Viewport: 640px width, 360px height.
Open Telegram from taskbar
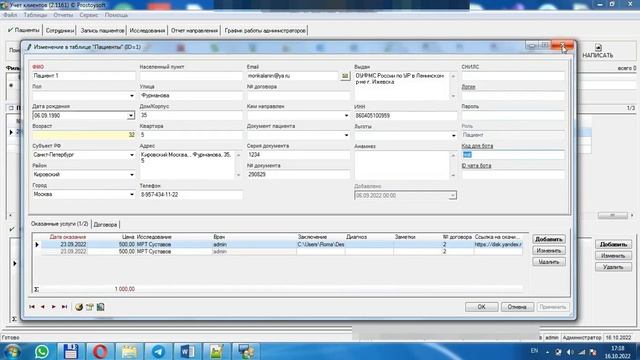pos(158,351)
